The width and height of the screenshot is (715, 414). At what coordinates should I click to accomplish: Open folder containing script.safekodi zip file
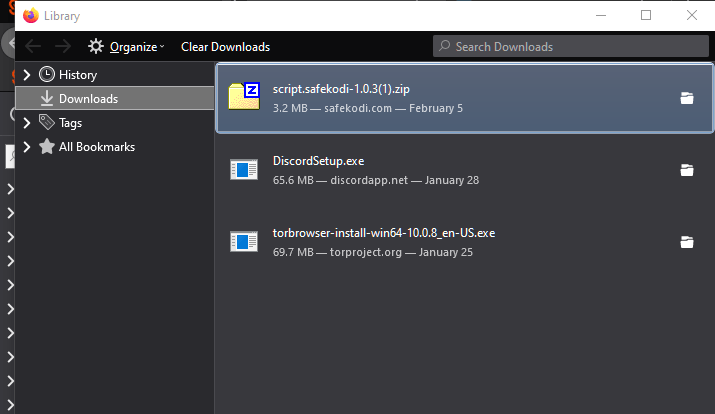687,98
